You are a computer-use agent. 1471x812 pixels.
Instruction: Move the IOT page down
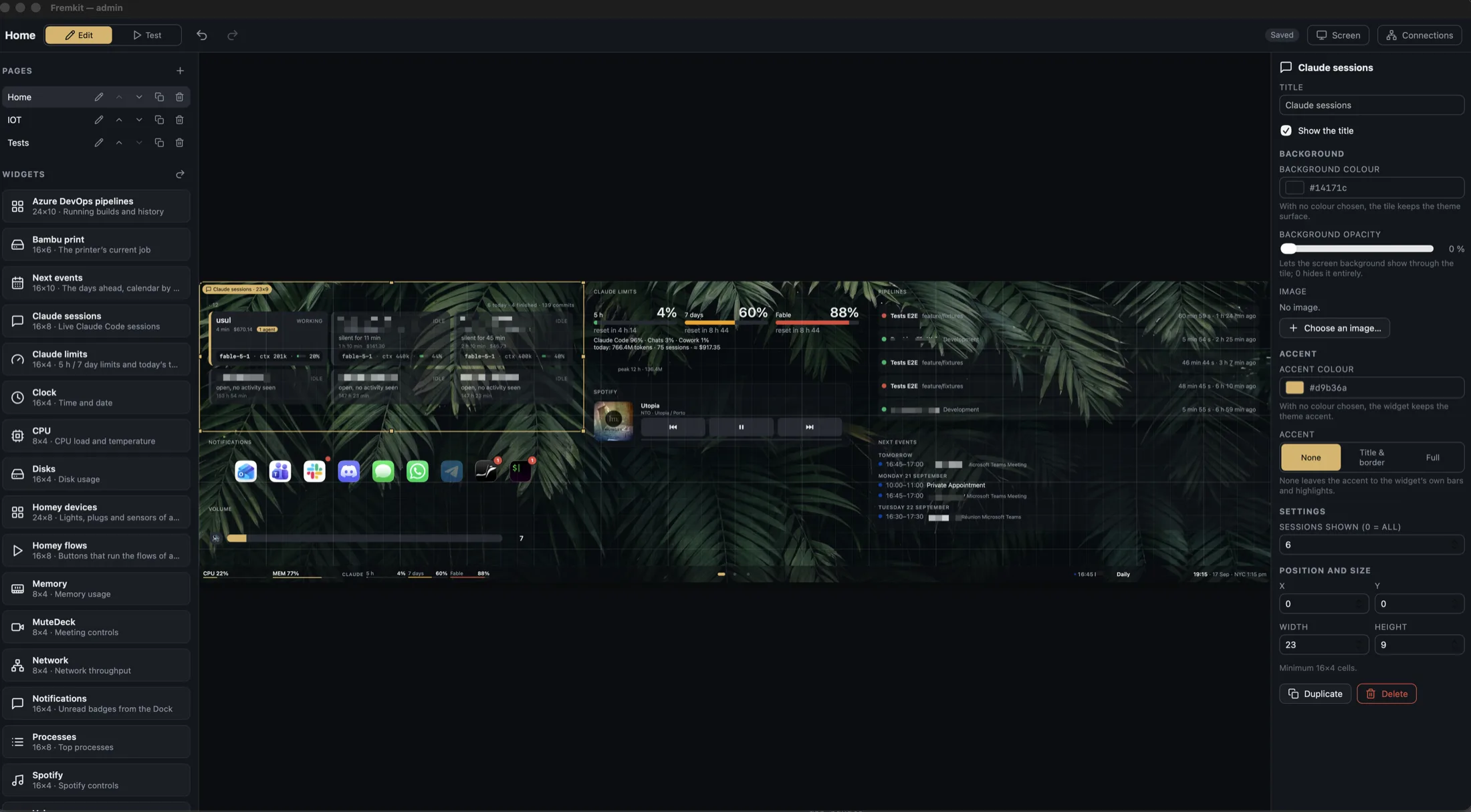click(139, 120)
